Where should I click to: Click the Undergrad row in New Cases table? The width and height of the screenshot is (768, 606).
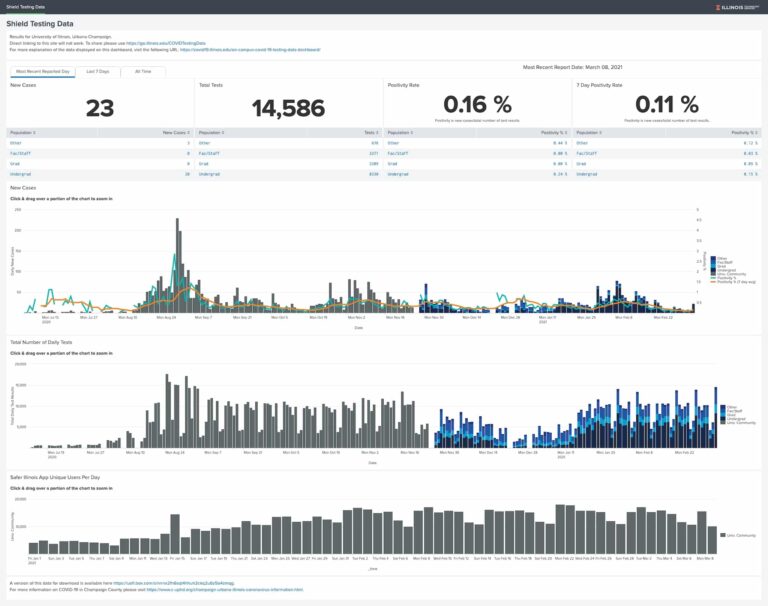point(22,174)
